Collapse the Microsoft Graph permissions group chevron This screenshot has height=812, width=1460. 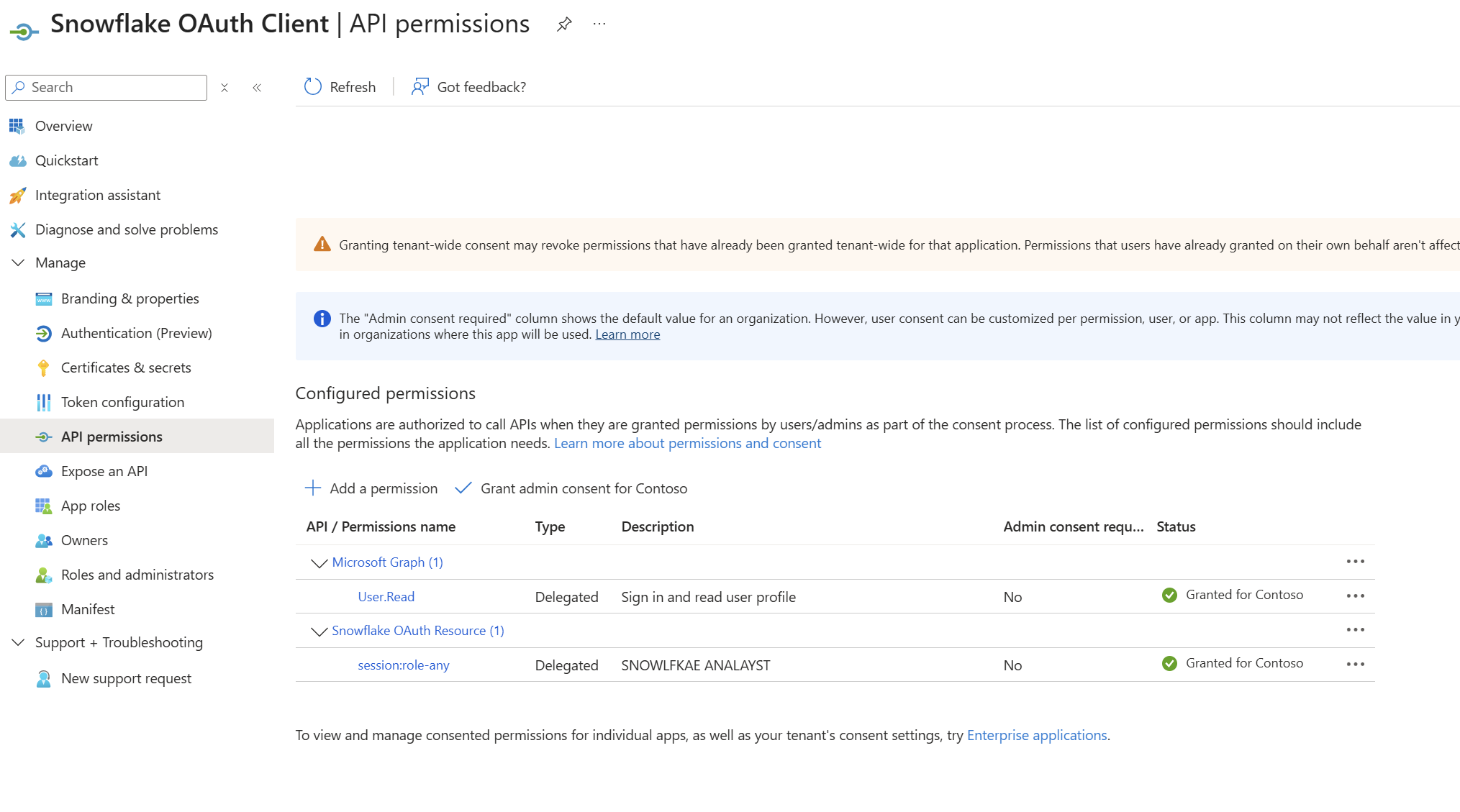click(x=319, y=562)
